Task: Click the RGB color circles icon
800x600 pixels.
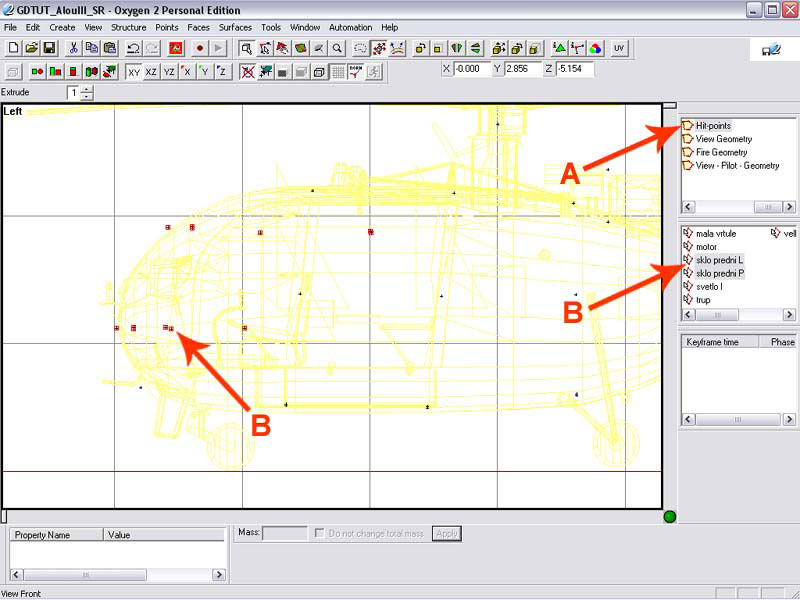Action: (x=595, y=48)
